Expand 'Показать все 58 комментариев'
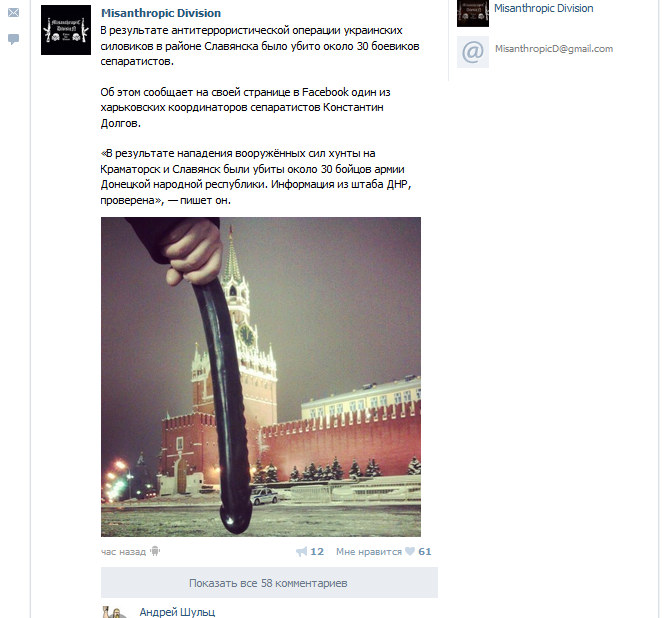672x618 pixels. coord(270,583)
